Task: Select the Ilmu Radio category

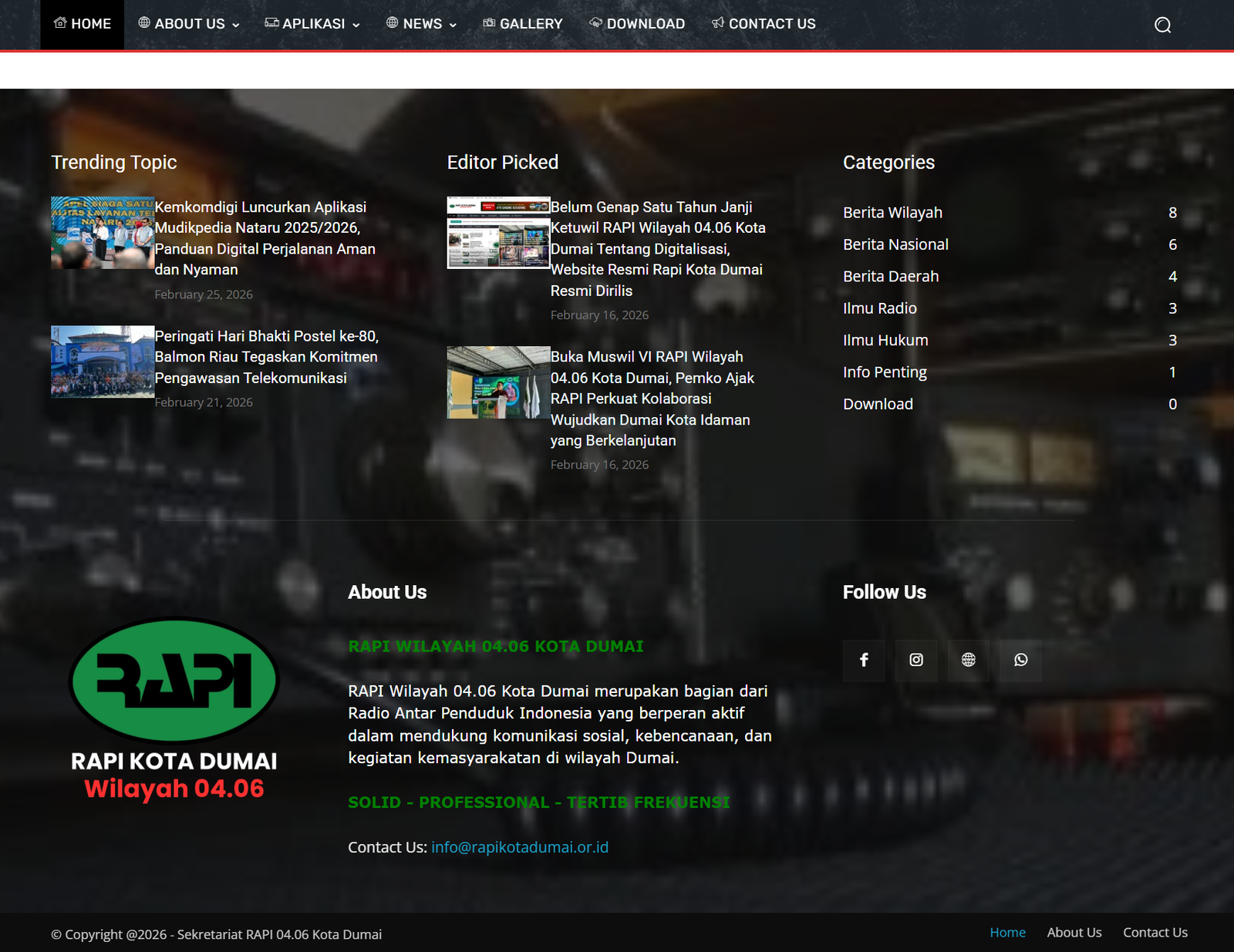Action: (880, 308)
